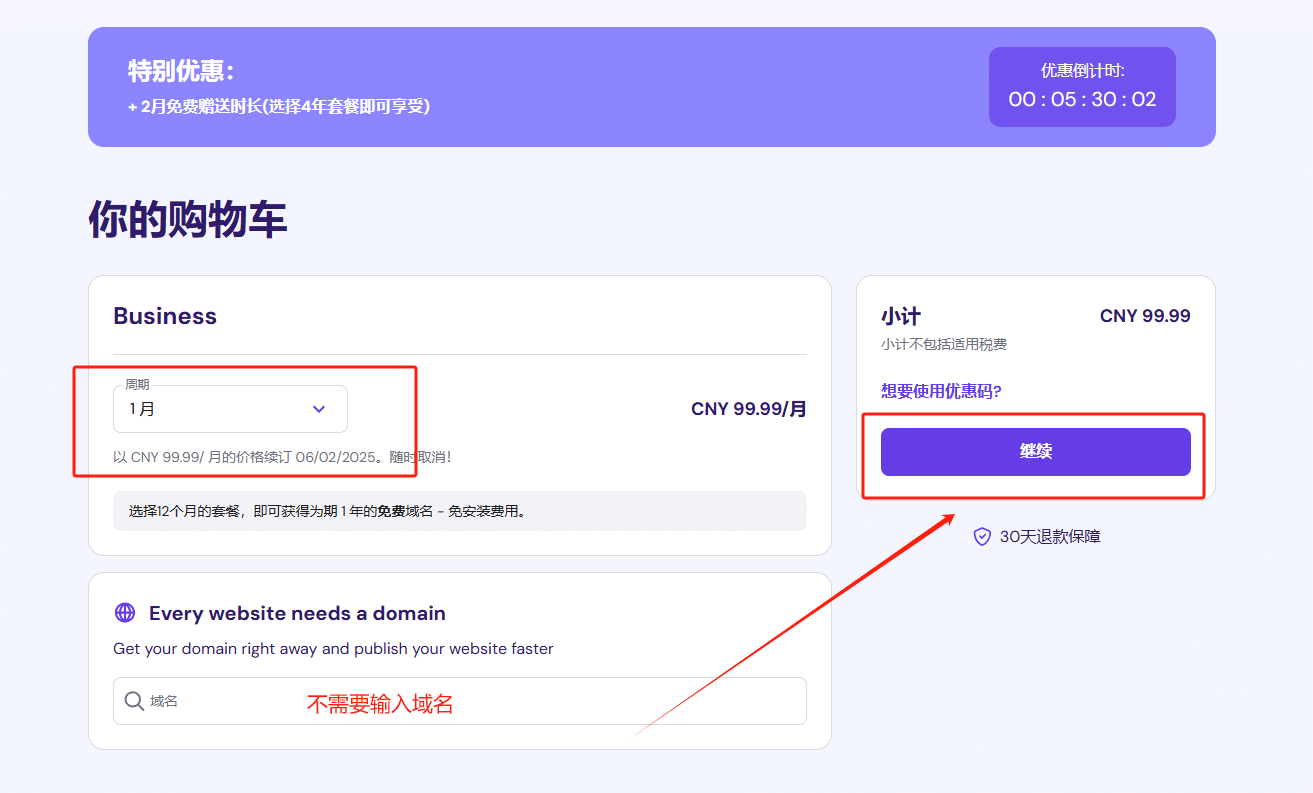This screenshot has width=1313, height=793.
Task: Click the 小计 CNY 99.99 amount
Action: tap(1145, 316)
